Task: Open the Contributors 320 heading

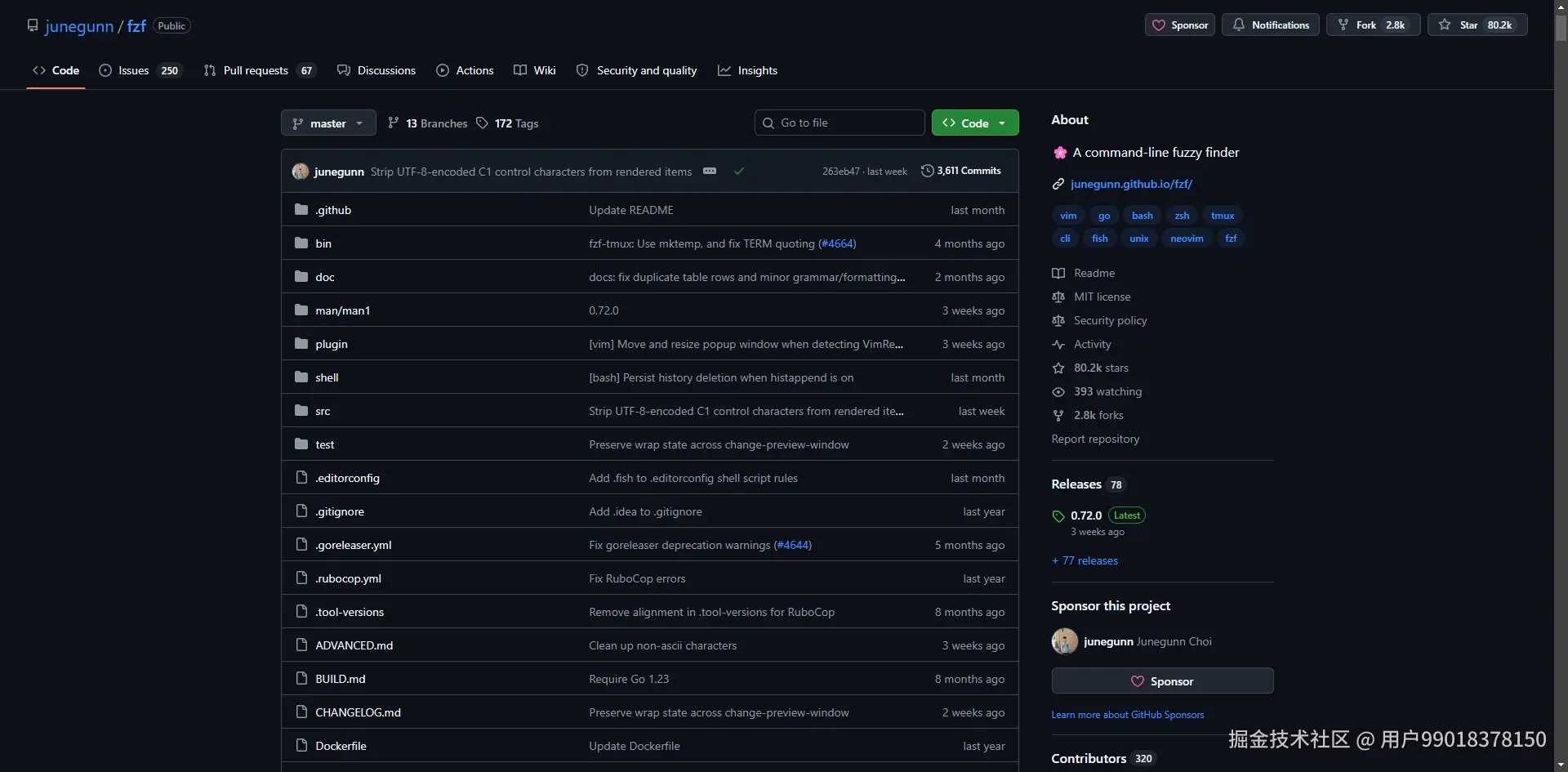Action: [x=1102, y=758]
